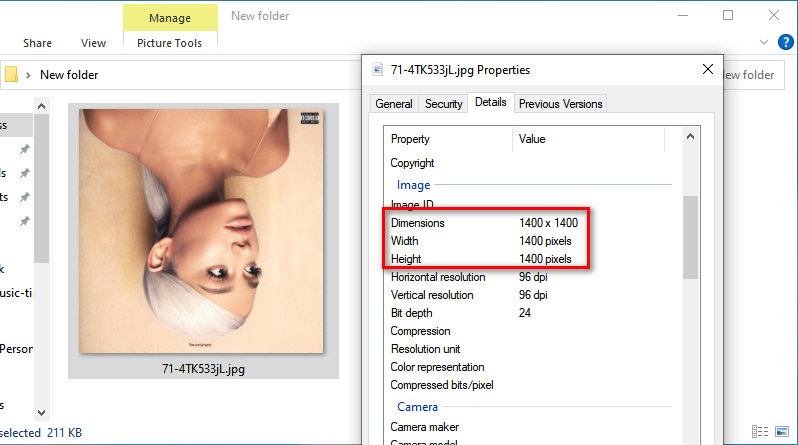This screenshot has width=798, height=445.
Task: Switch to the Security tab in Properties
Action: click(x=443, y=104)
